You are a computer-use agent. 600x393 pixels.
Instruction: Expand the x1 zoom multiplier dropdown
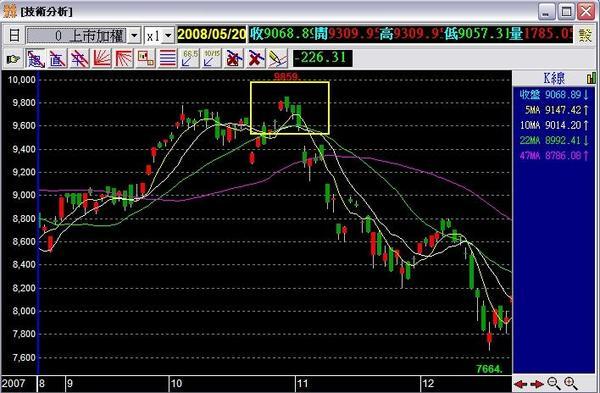168,36
